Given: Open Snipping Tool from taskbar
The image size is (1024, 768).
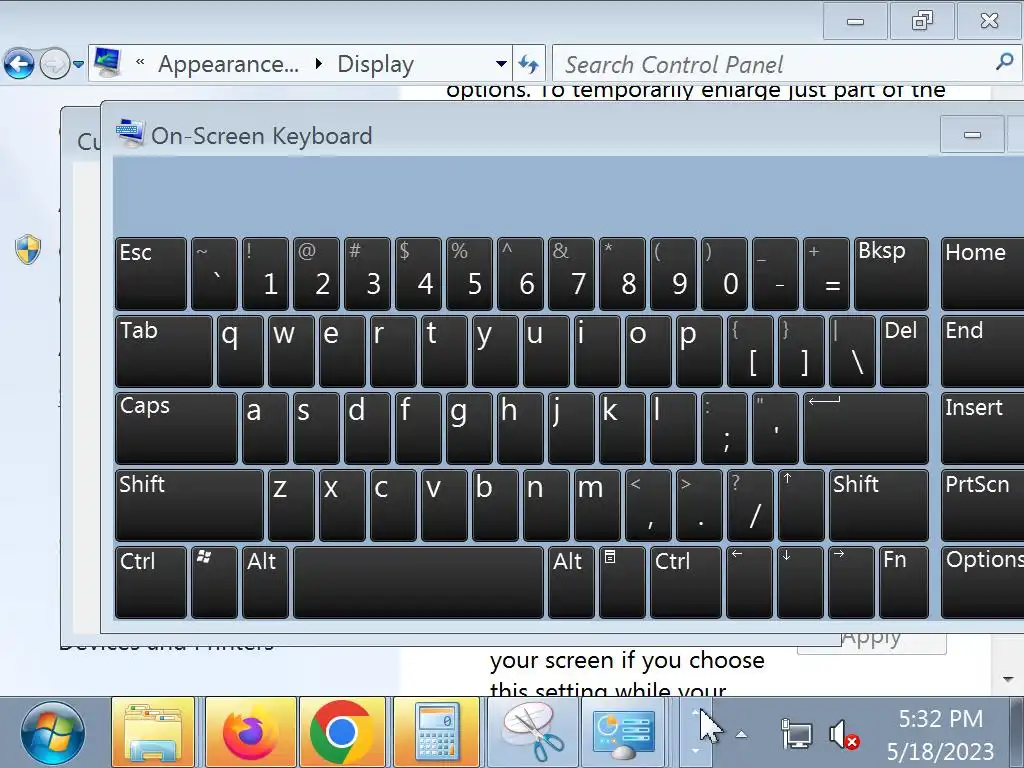Looking at the screenshot, I should [x=533, y=733].
